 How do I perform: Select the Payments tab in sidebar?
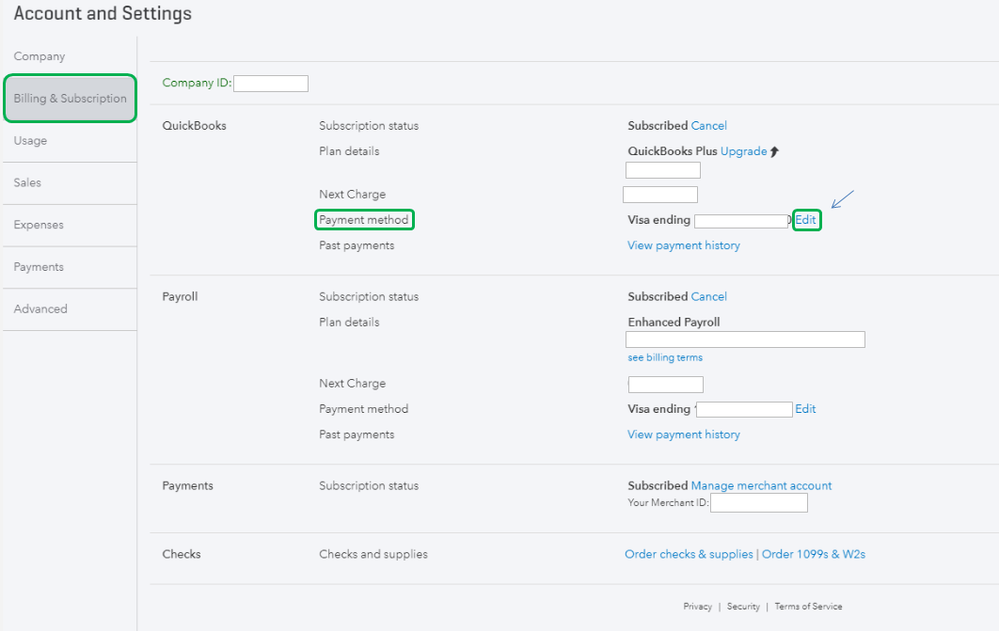tap(39, 266)
